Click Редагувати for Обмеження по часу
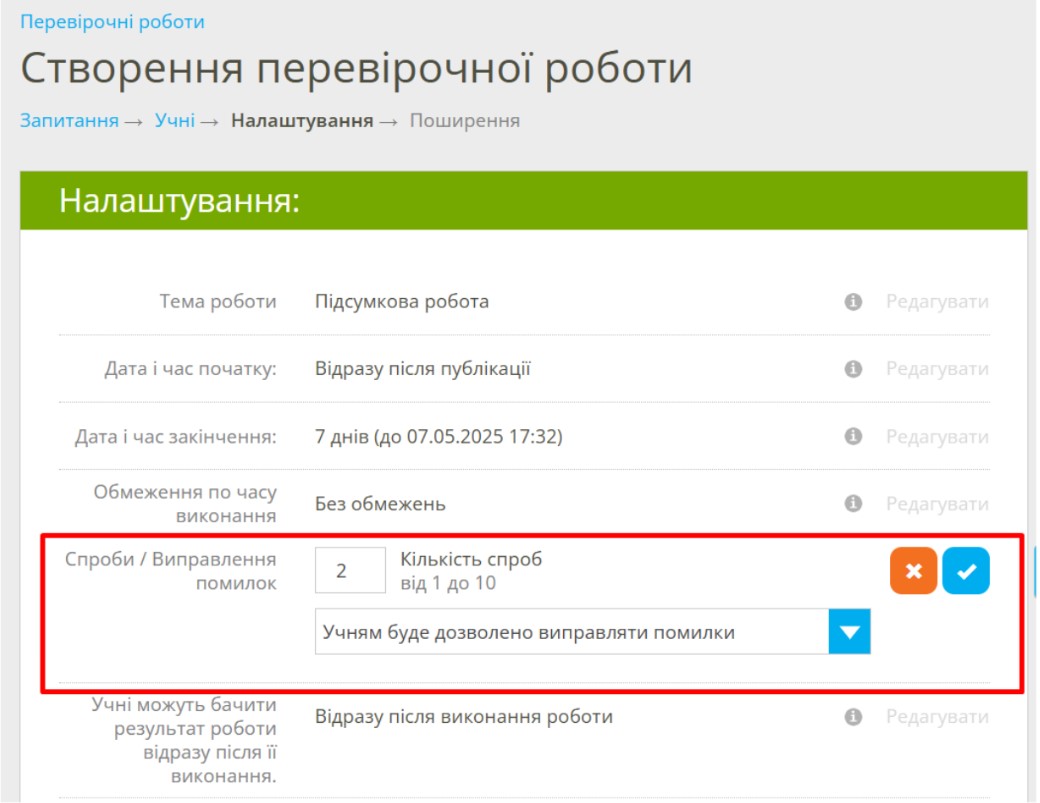Image resolution: width=1040 pixels, height=803 pixels. pos(937,504)
